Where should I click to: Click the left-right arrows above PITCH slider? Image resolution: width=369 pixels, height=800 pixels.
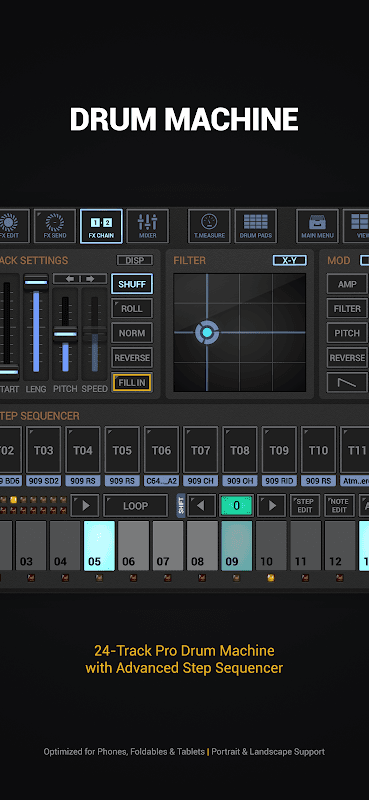coord(80,279)
